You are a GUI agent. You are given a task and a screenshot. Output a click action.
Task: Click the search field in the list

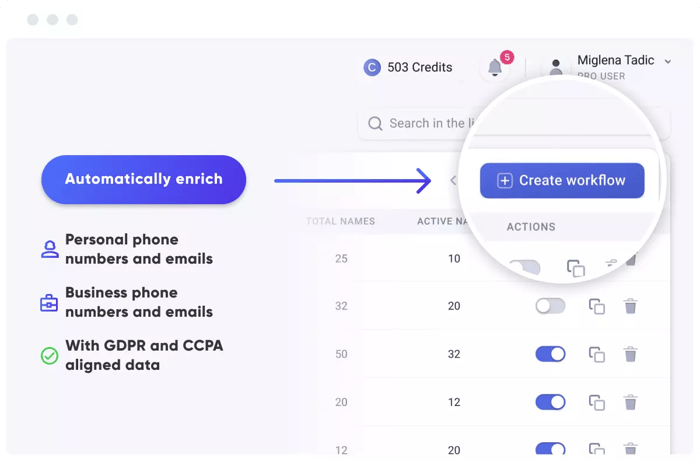[x=420, y=123]
